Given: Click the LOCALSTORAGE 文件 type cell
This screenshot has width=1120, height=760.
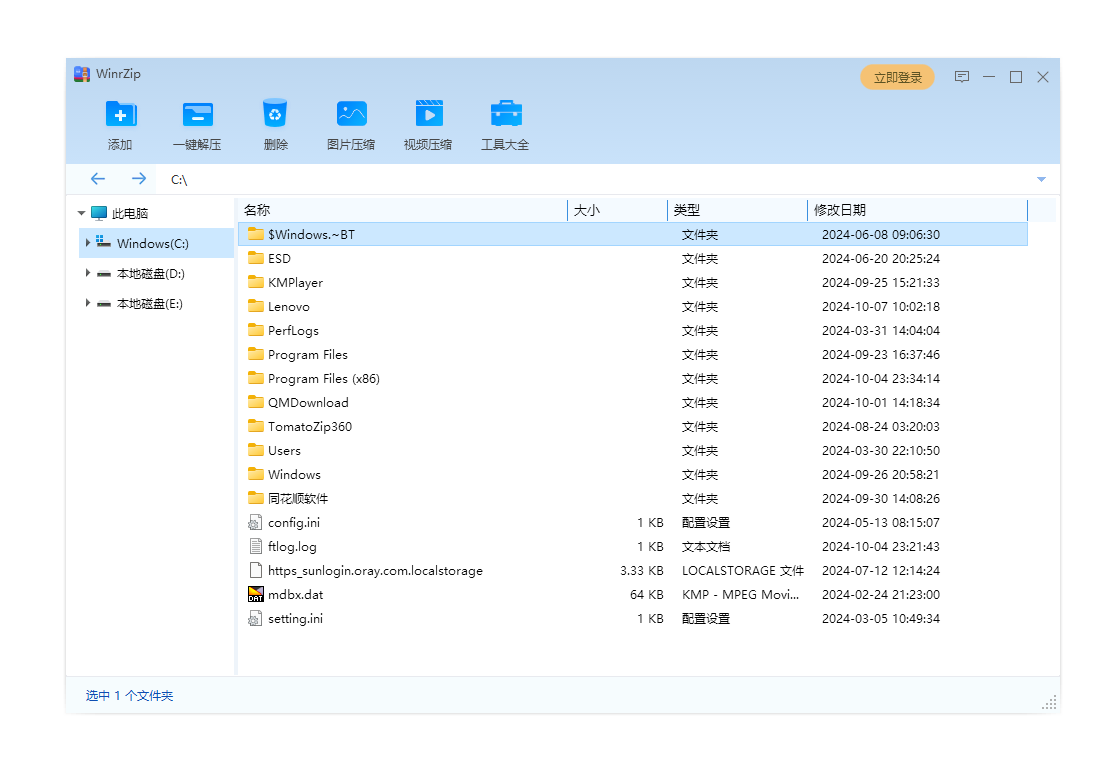Looking at the screenshot, I should (743, 571).
